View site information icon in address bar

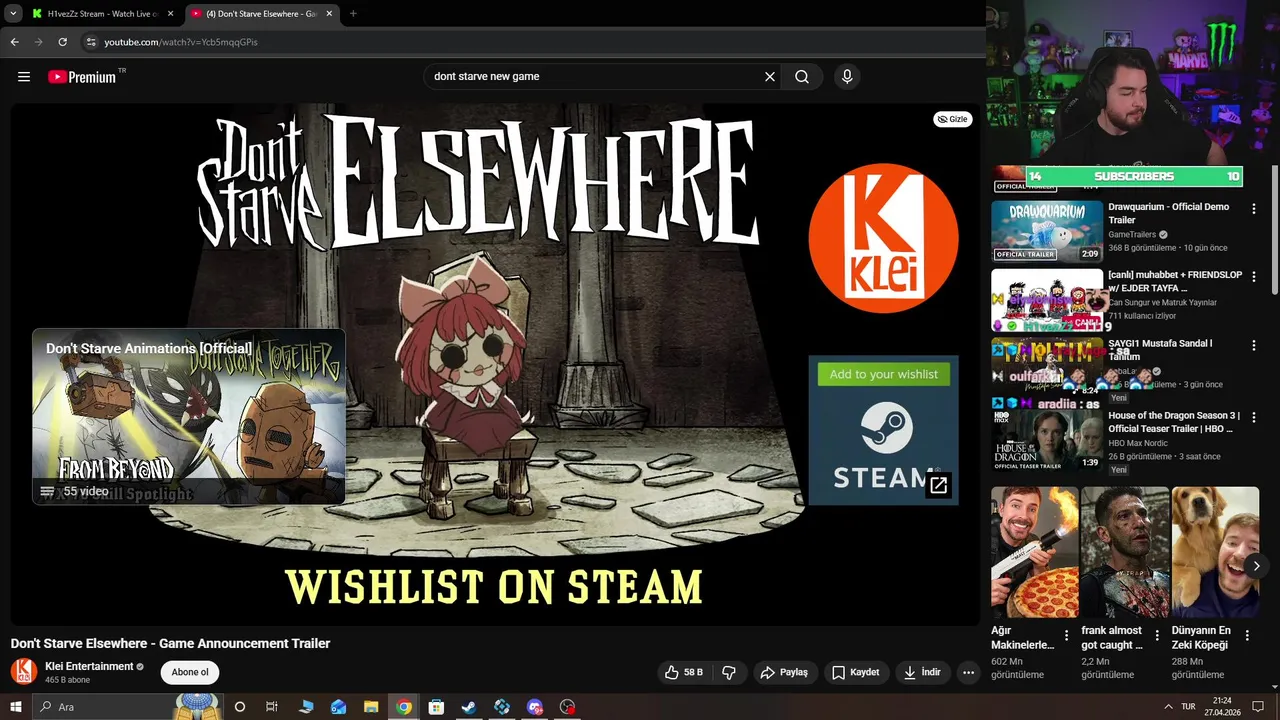[x=90, y=42]
